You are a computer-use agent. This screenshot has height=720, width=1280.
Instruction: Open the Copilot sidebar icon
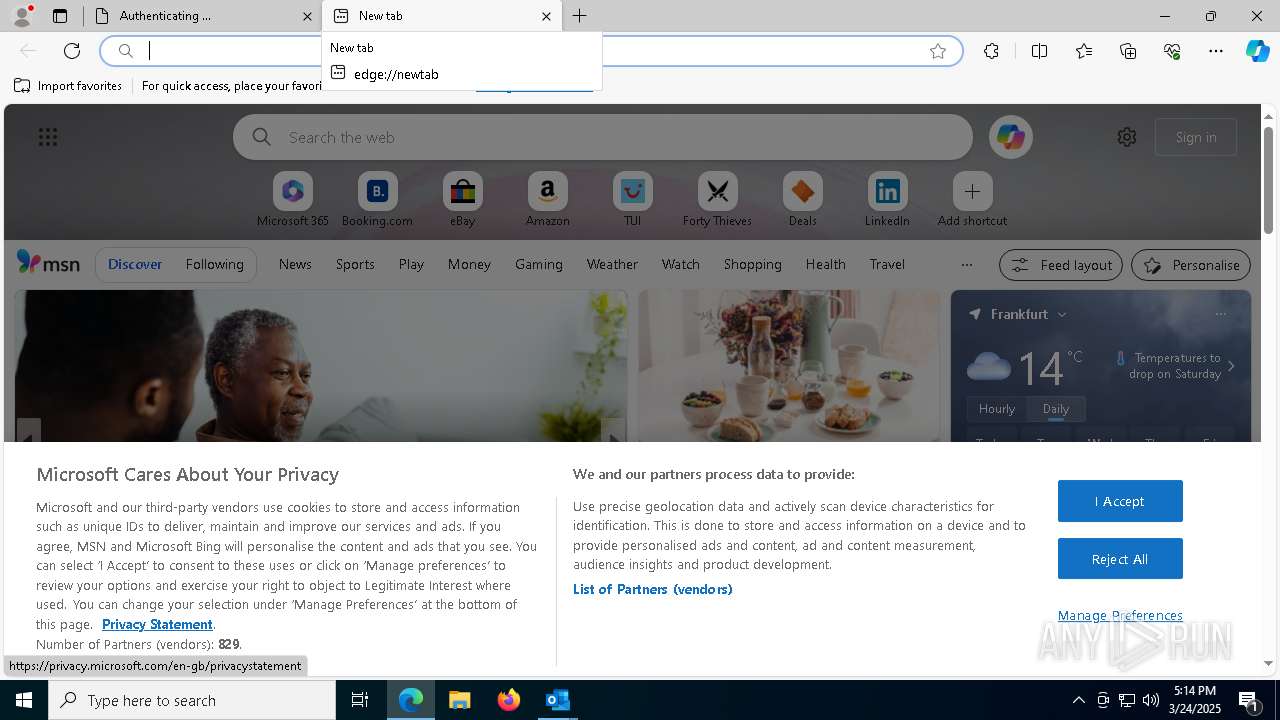[1258, 51]
